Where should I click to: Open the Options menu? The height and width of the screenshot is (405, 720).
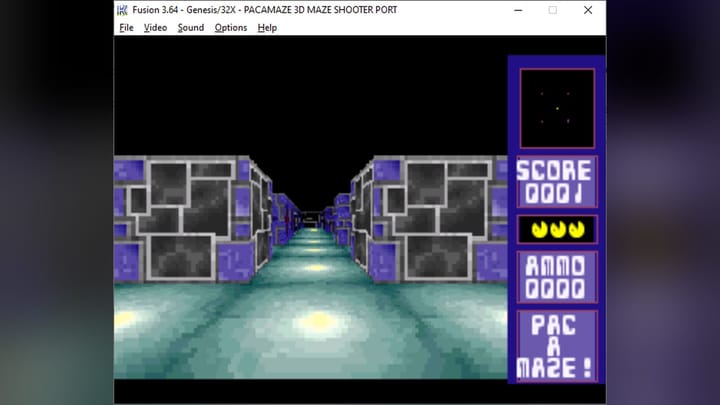tap(231, 28)
